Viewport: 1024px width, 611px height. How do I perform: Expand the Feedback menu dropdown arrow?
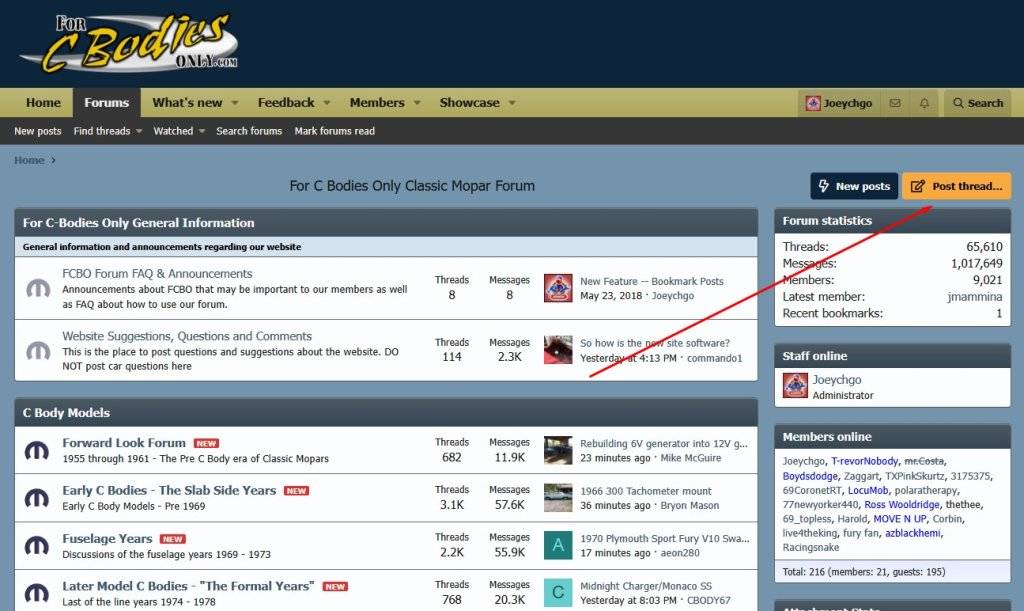327,103
